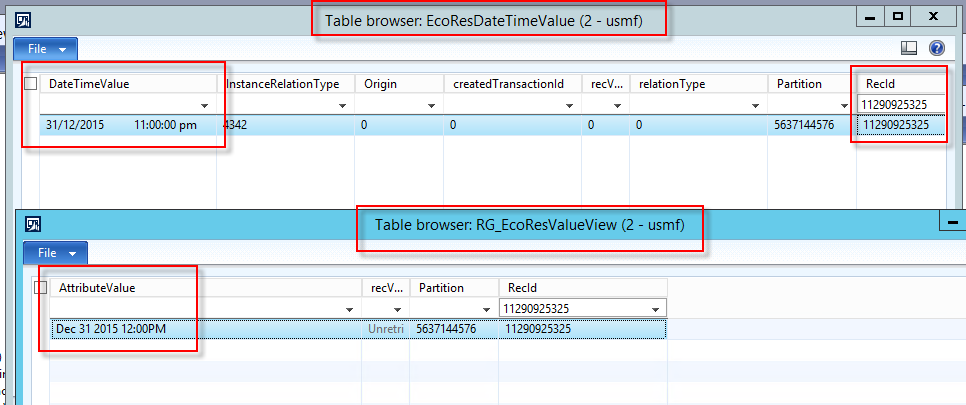966x405 pixels.
Task: Click the EcoResDateTimeValue window app icon
Action: point(23,18)
